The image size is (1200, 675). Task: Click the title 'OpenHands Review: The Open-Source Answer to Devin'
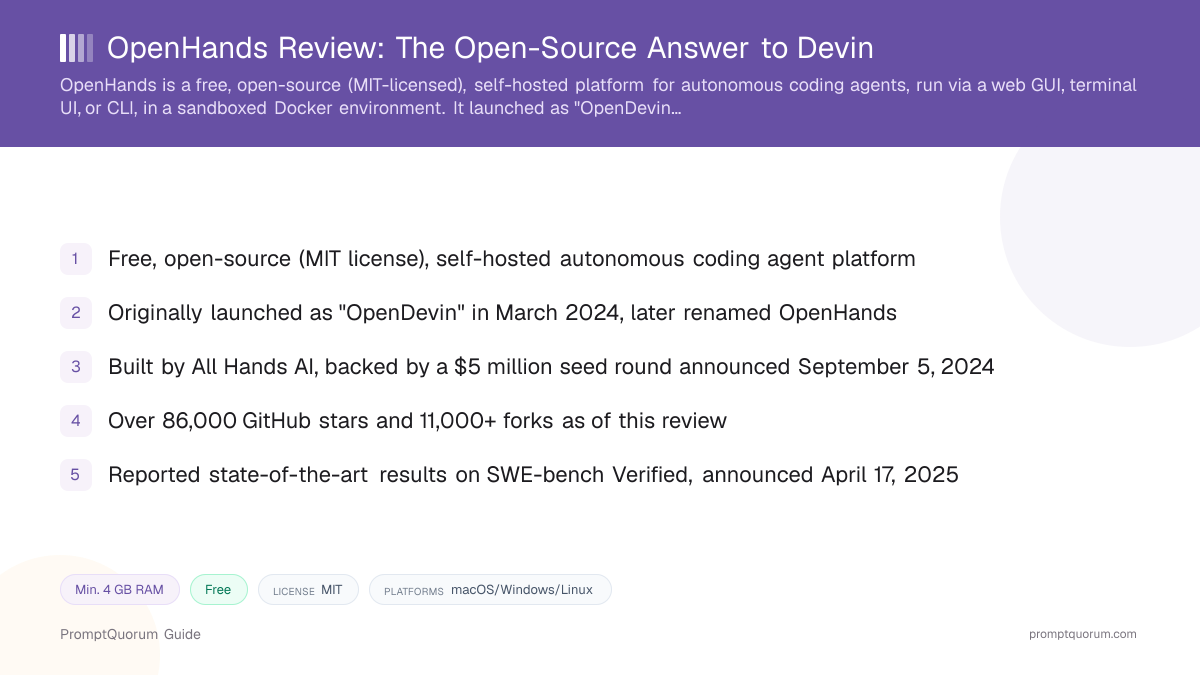click(x=490, y=48)
